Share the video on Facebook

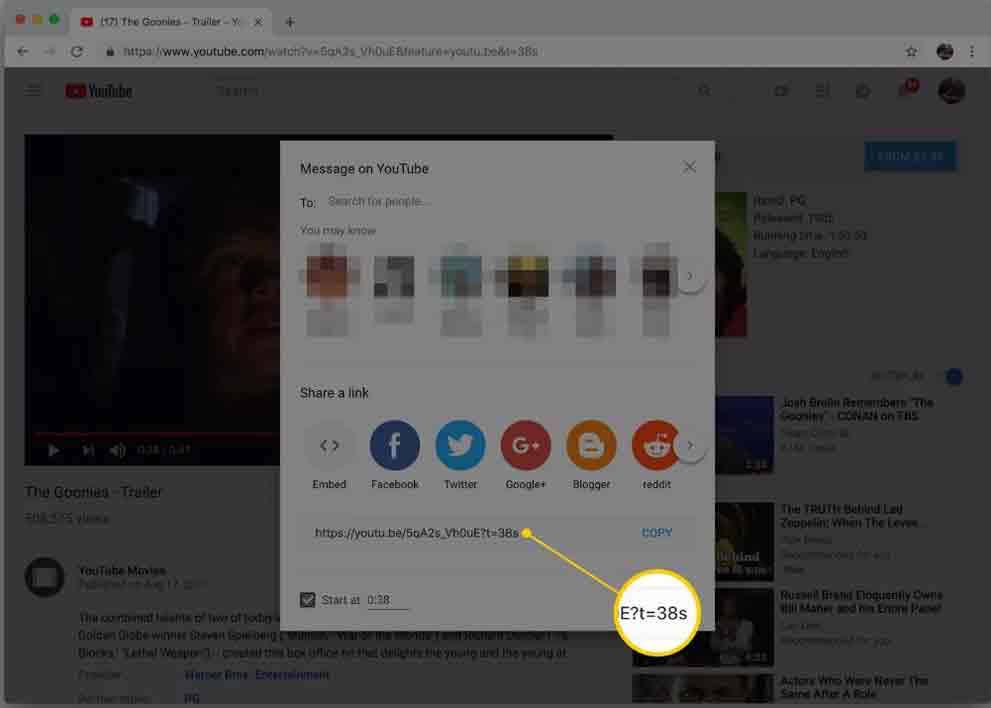[395, 446]
